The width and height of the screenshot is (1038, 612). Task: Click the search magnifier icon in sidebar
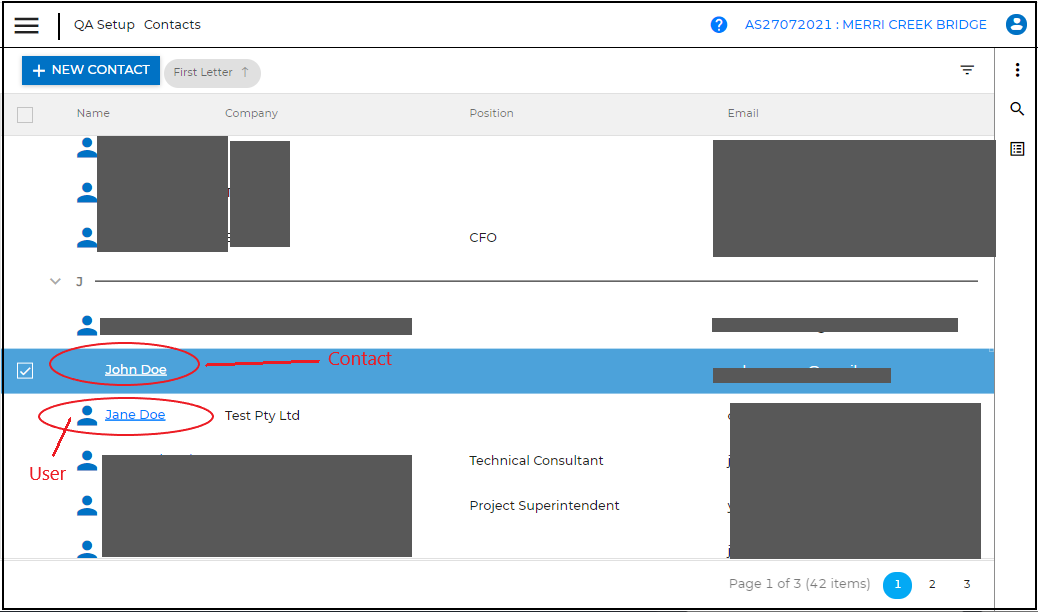point(1017,109)
